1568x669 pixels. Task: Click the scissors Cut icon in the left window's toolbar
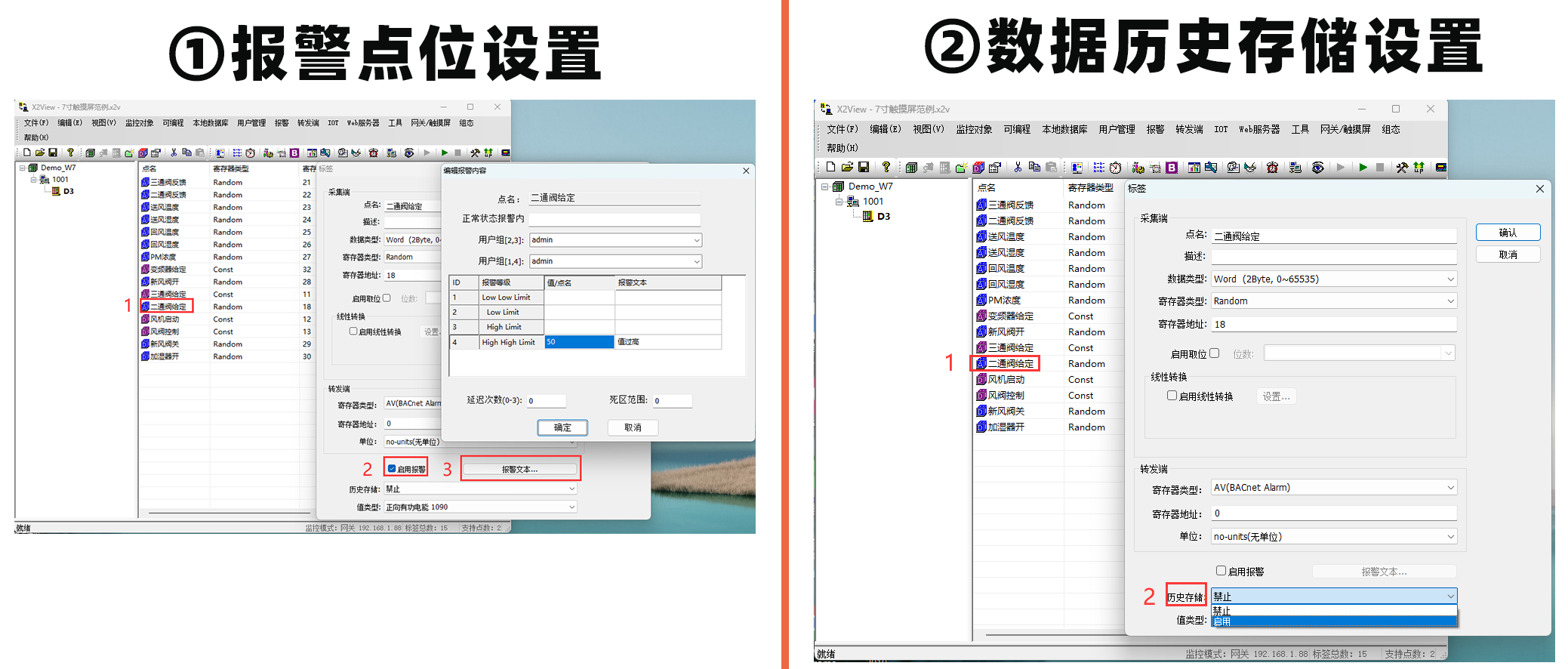pos(174,153)
